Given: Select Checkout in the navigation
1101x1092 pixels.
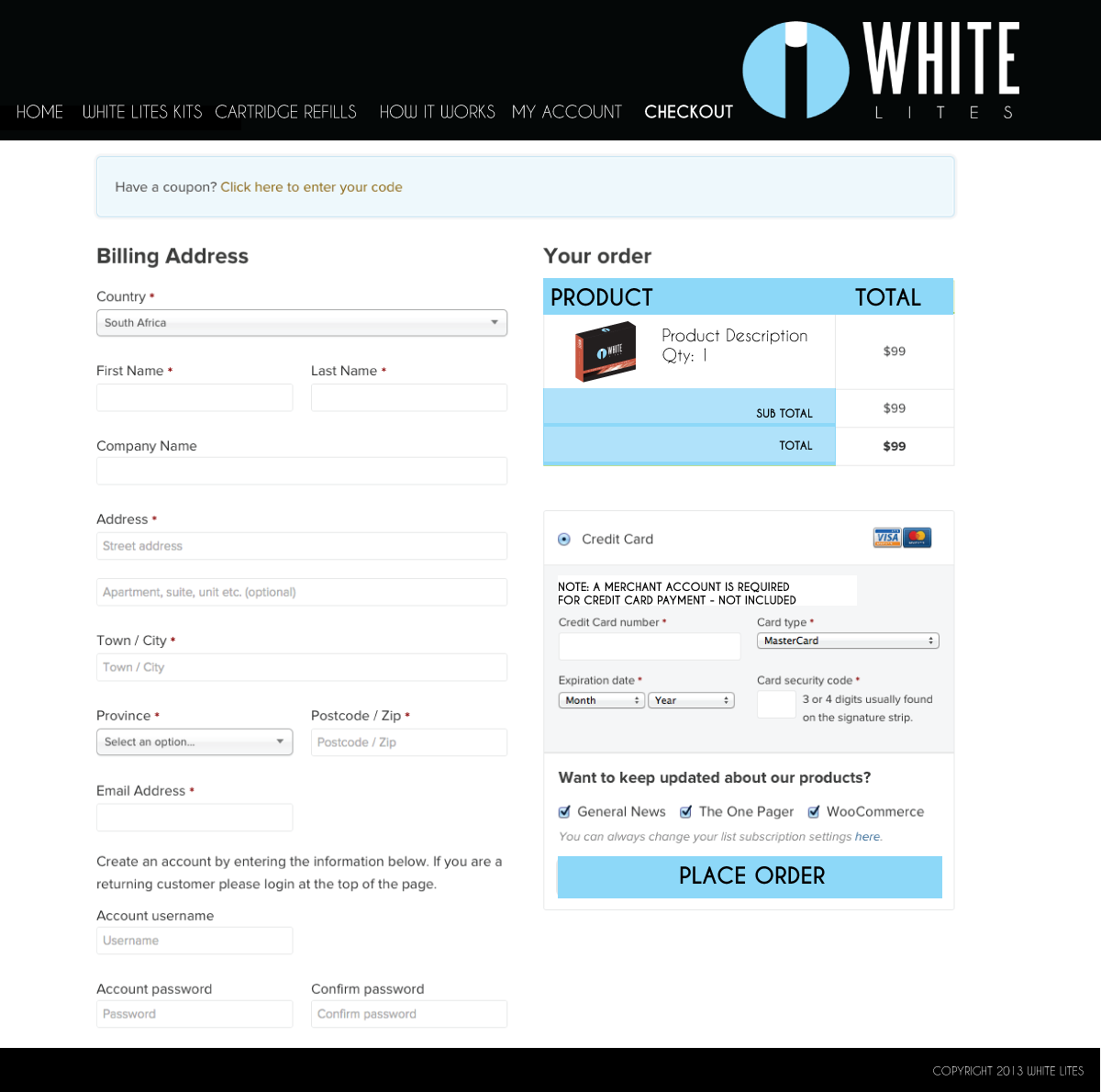Looking at the screenshot, I should coord(689,112).
